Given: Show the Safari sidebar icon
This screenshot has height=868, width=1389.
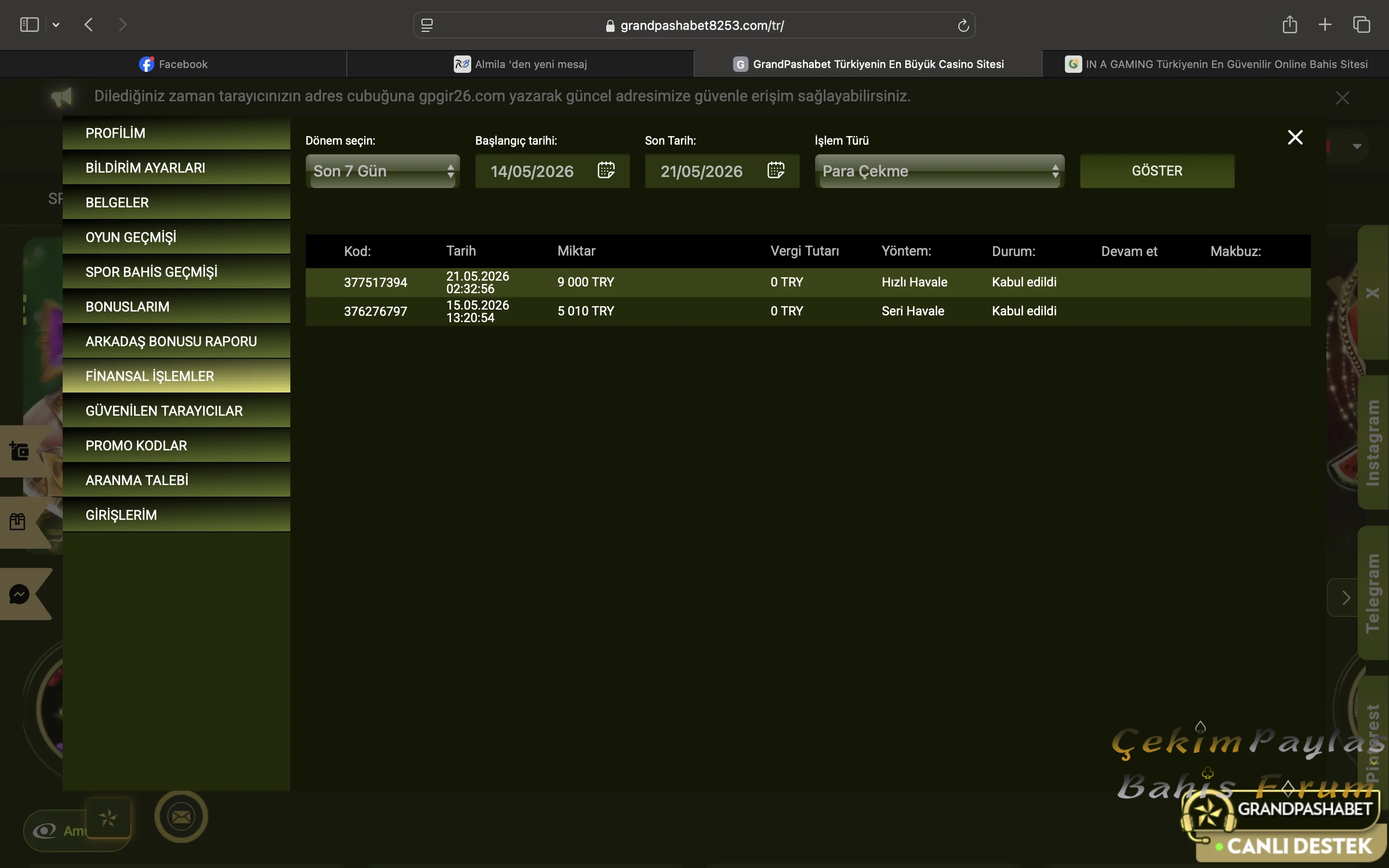Looking at the screenshot, I should coord(29,25).
